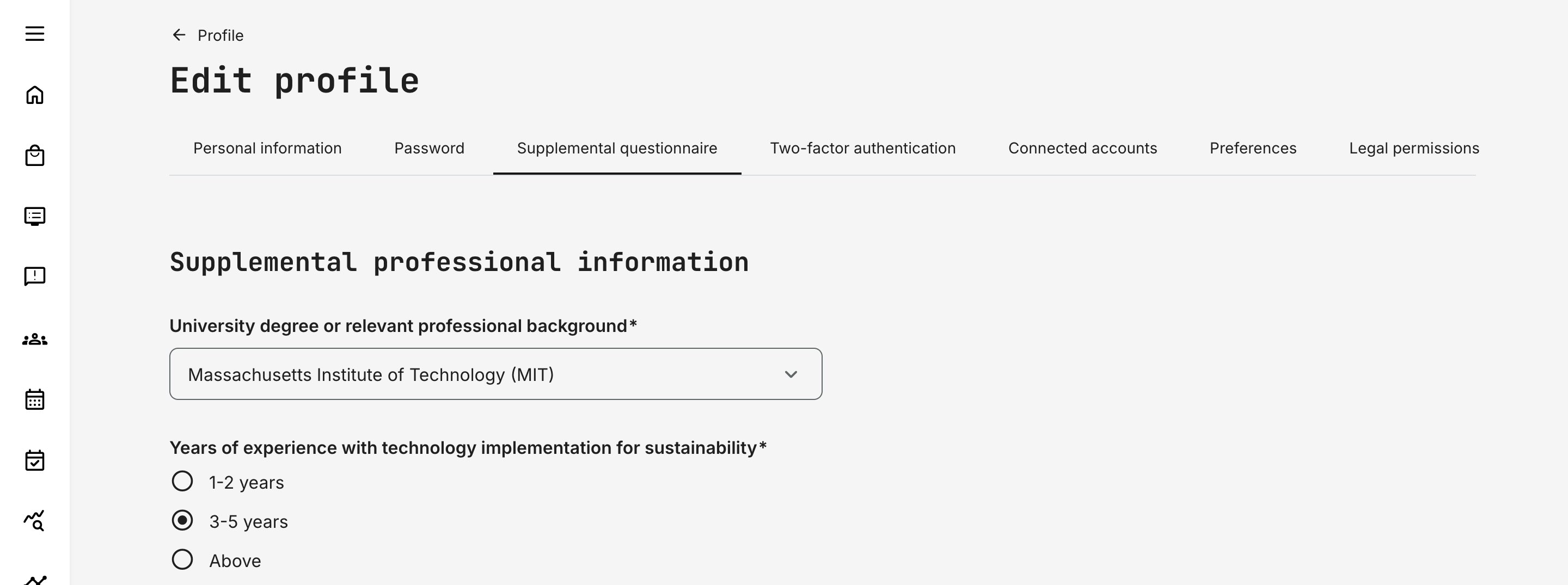This screenshot has height=585, width=1568.
Task: Select the team/people icon in the sidebar
Action: pos(35,338)
